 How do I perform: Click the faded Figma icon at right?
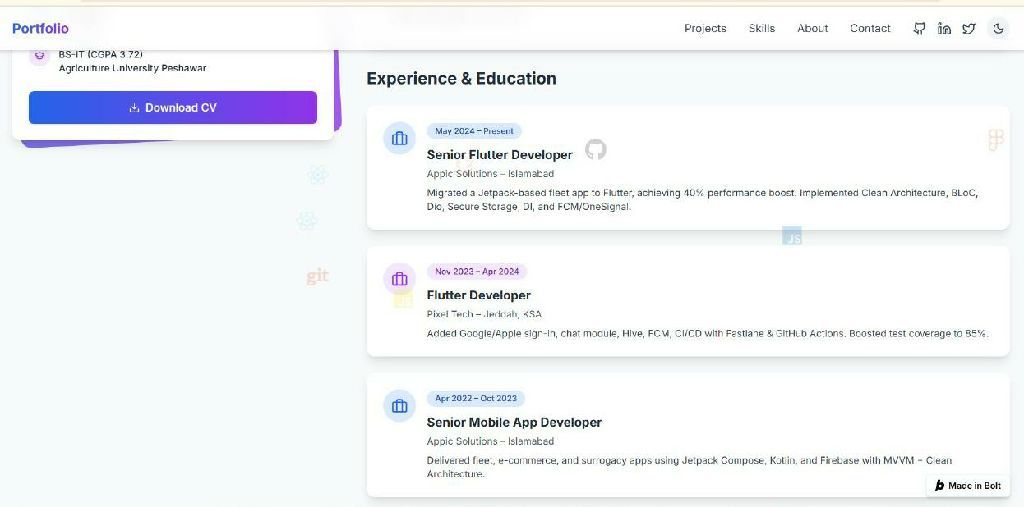994,140
